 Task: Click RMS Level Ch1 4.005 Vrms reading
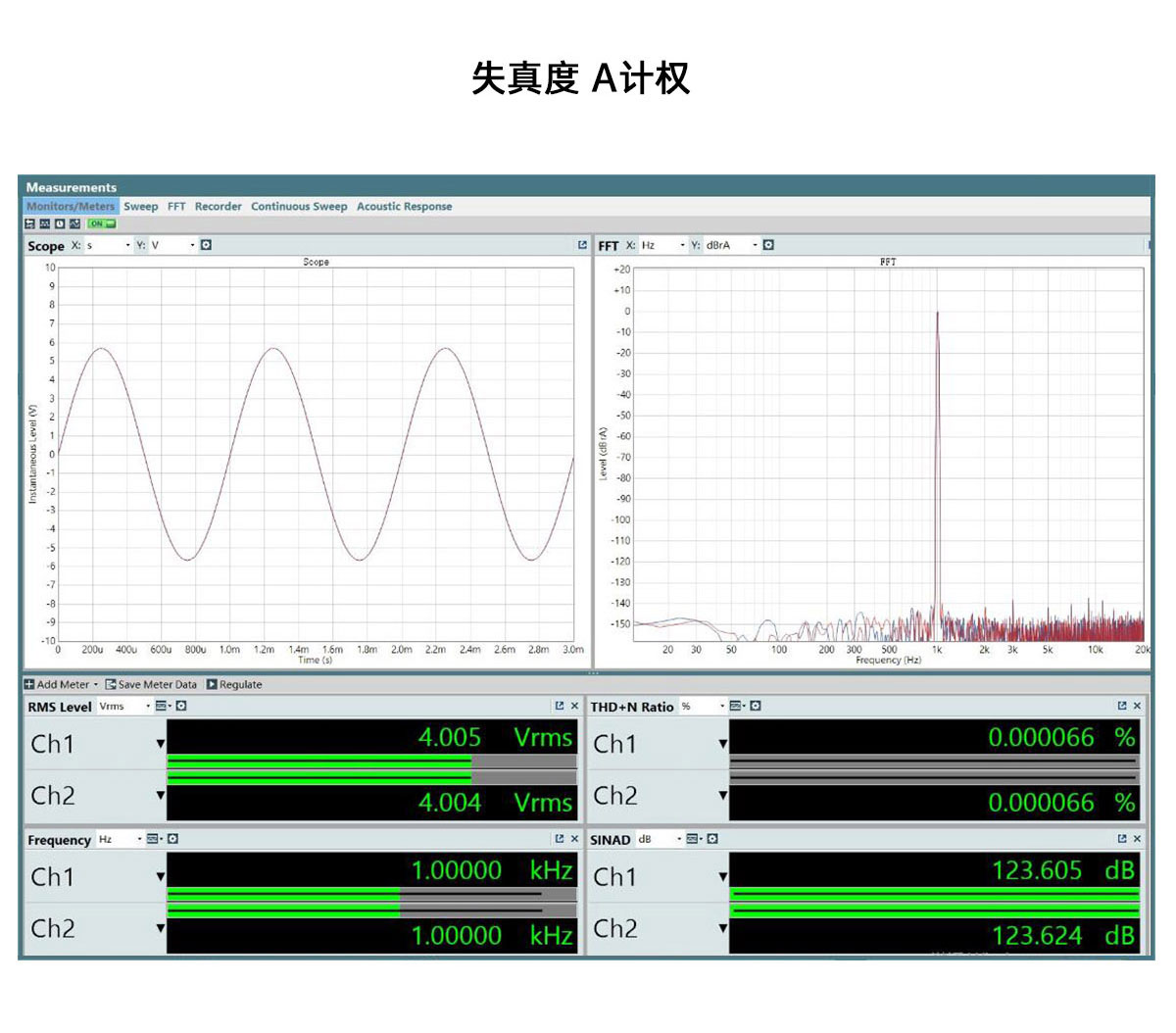pos(495,737)
